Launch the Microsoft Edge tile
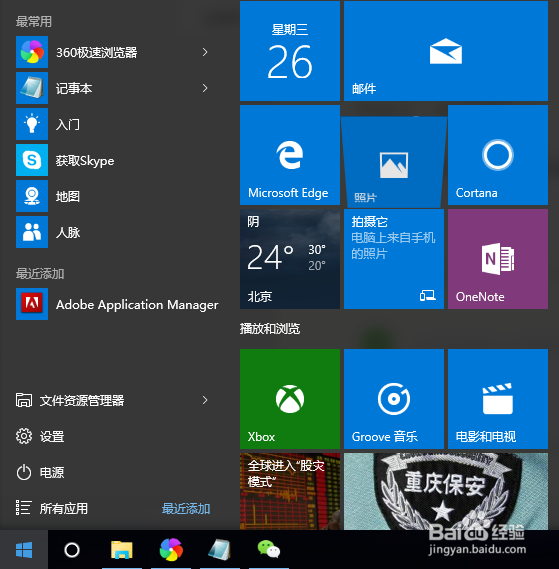The height and width of the screenshot is (569, 559). point(290,155)
